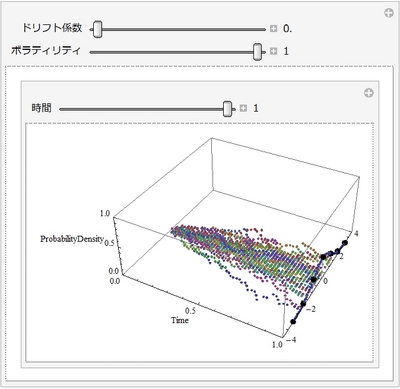Click middle of ボラティリティ slider track

pos(178,52)
